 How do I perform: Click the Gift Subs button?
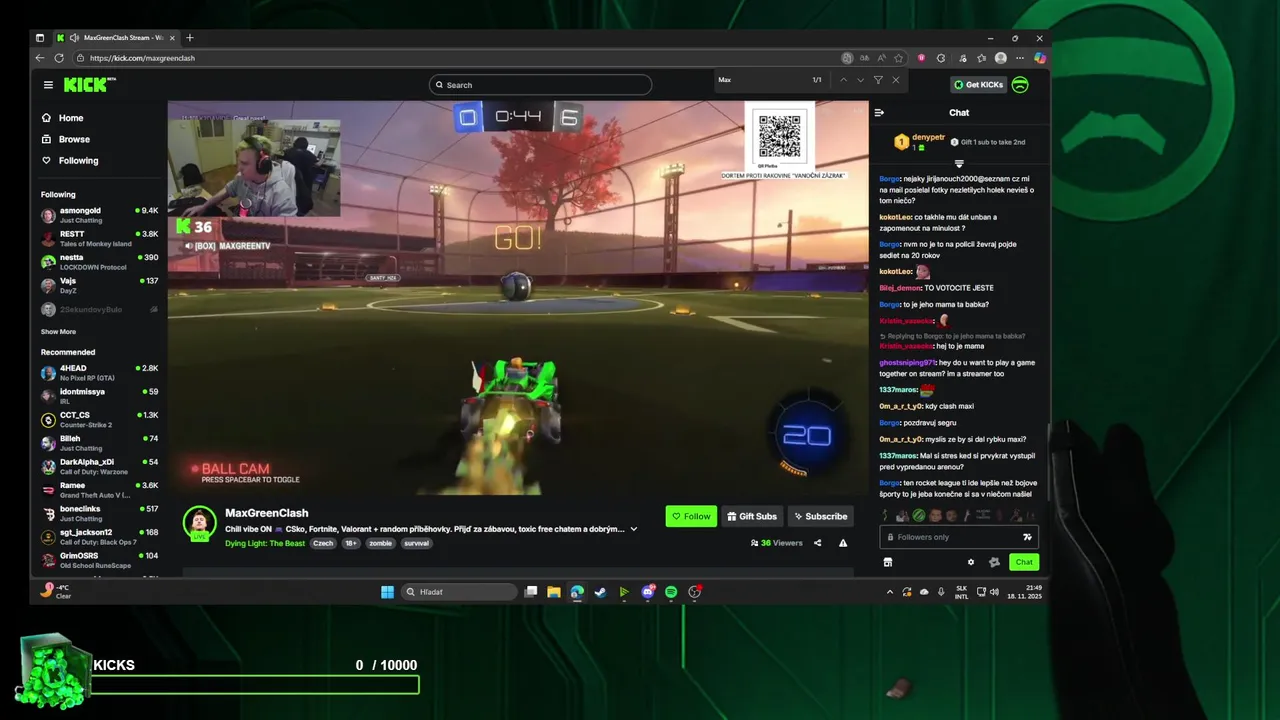point(751,516)
